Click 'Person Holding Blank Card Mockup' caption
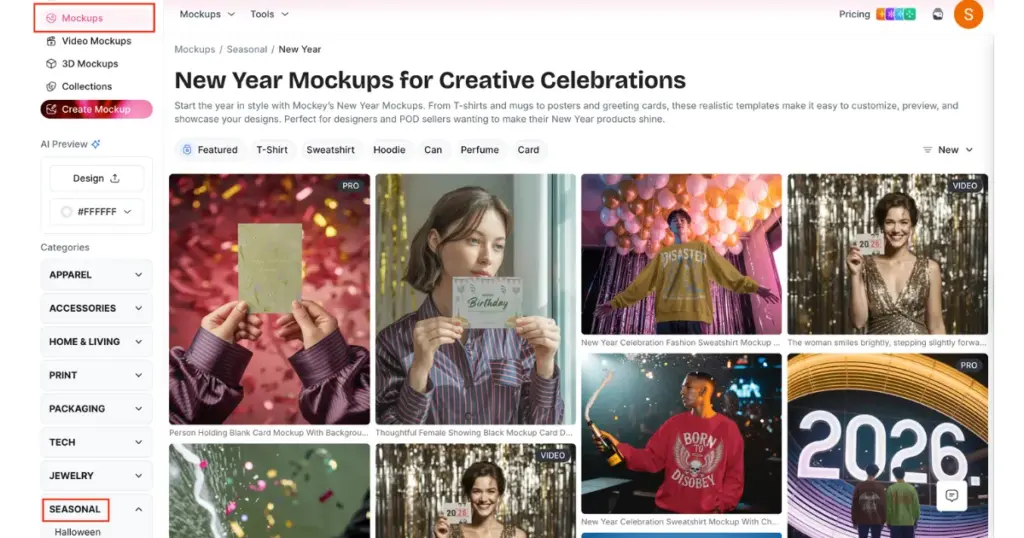The width and height of the screenshot is (1024, 538). pos(268,432)
